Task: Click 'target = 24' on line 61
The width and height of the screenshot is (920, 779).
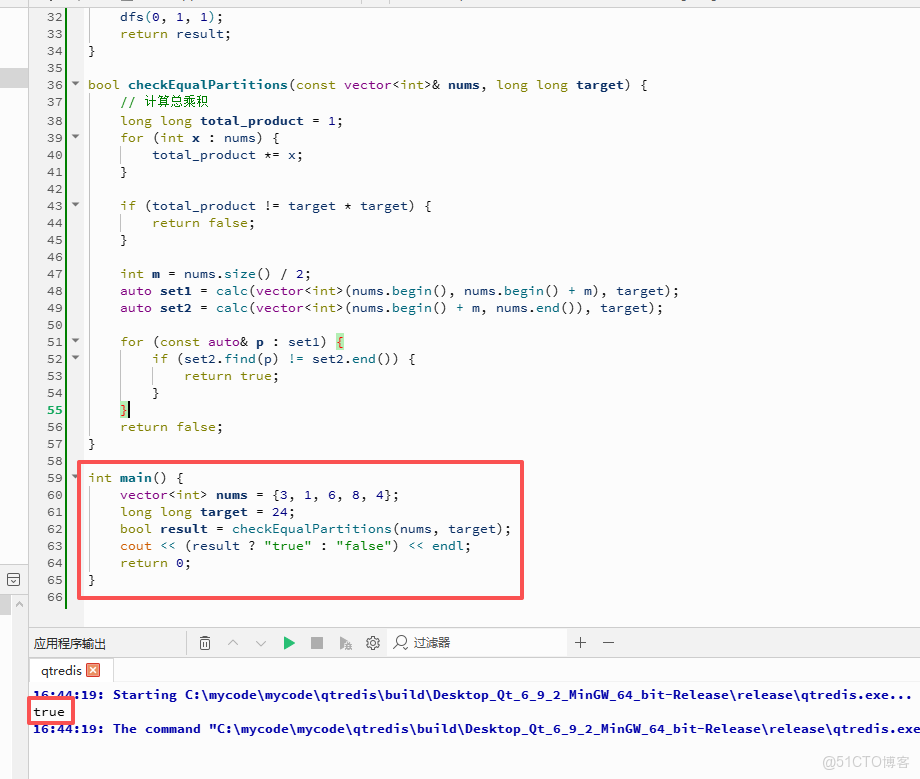Action: click(243, 512)
